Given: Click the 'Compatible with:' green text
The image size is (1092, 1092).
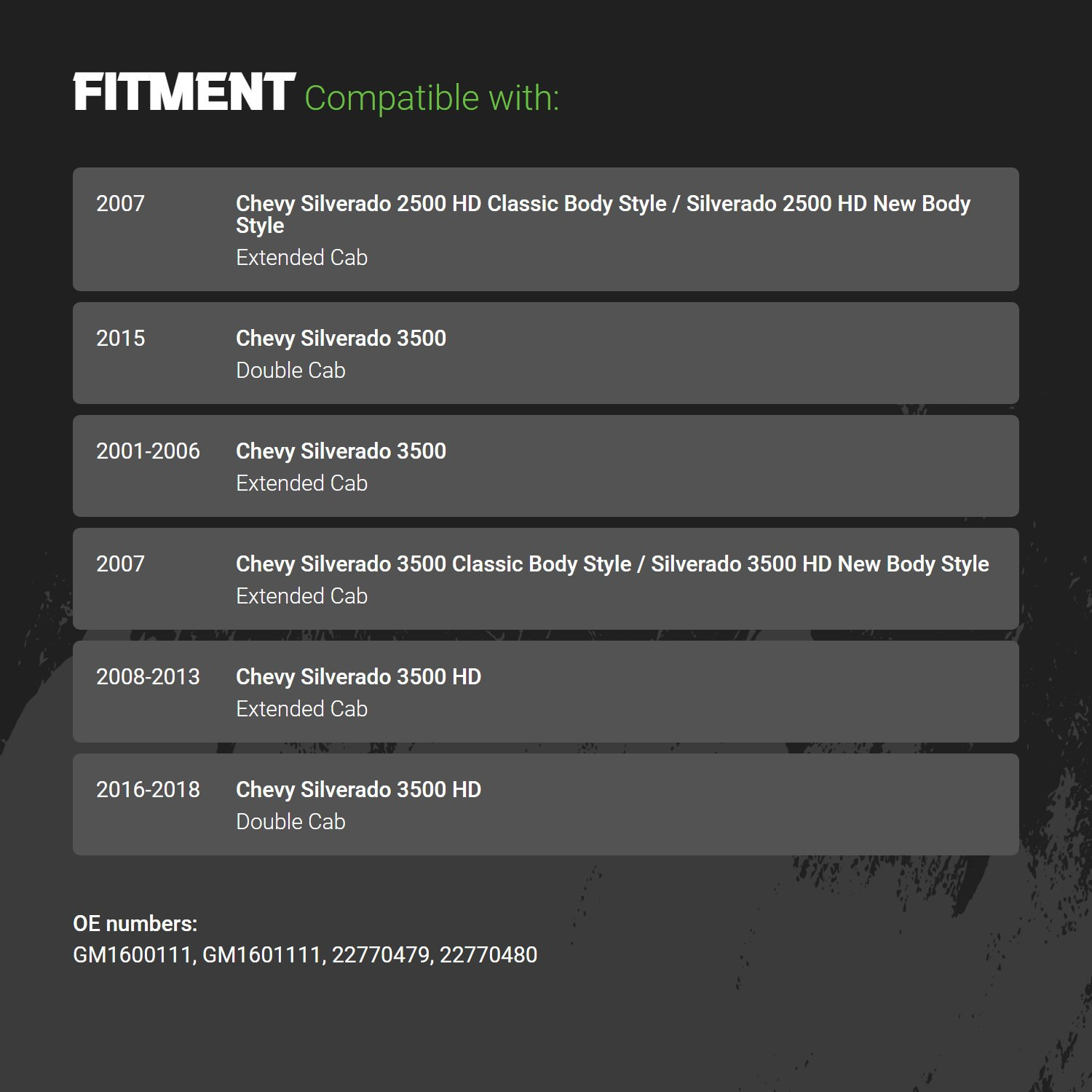Looking at the screenshot, I should click(432, 98).
